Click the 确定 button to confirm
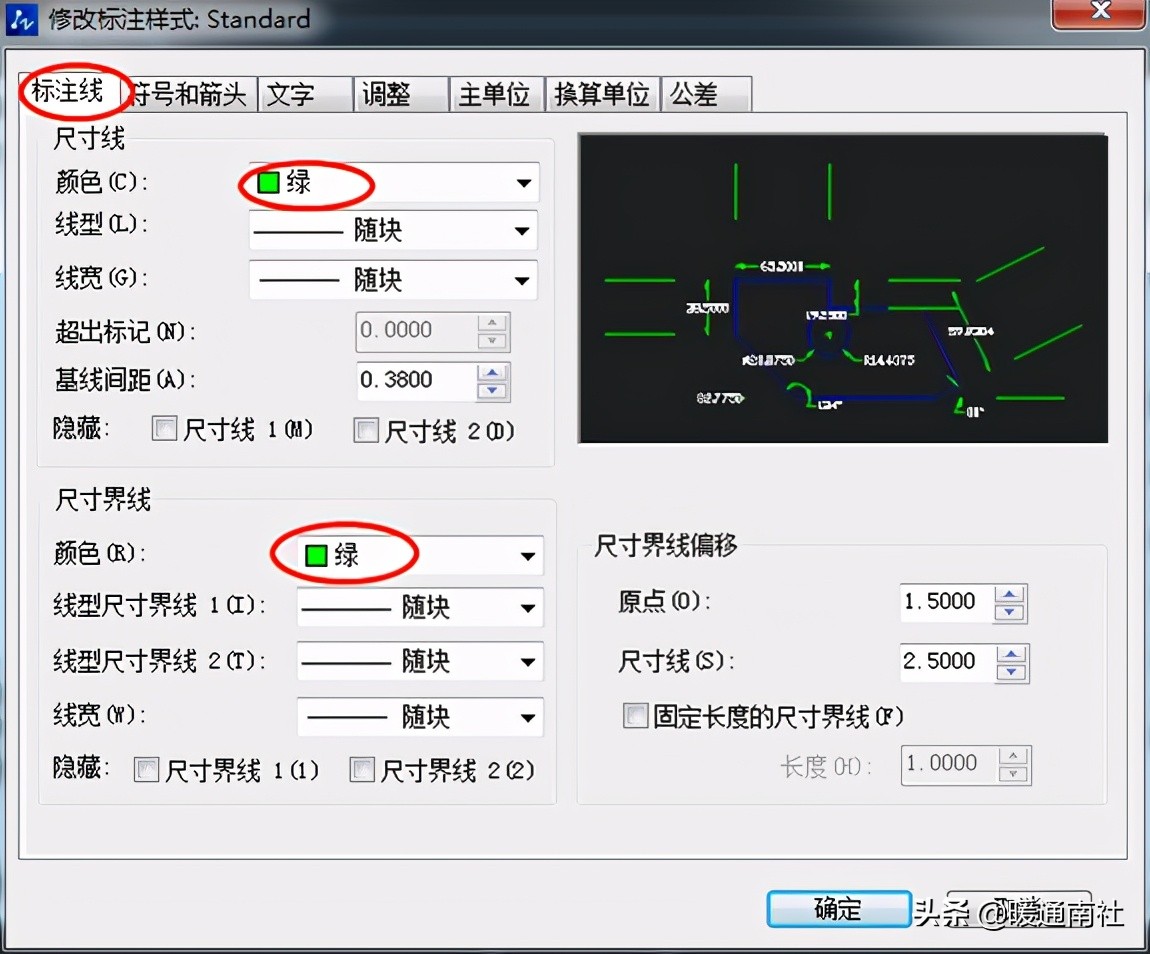Screen dimensions: 1150x954 [x=838, y=910]
